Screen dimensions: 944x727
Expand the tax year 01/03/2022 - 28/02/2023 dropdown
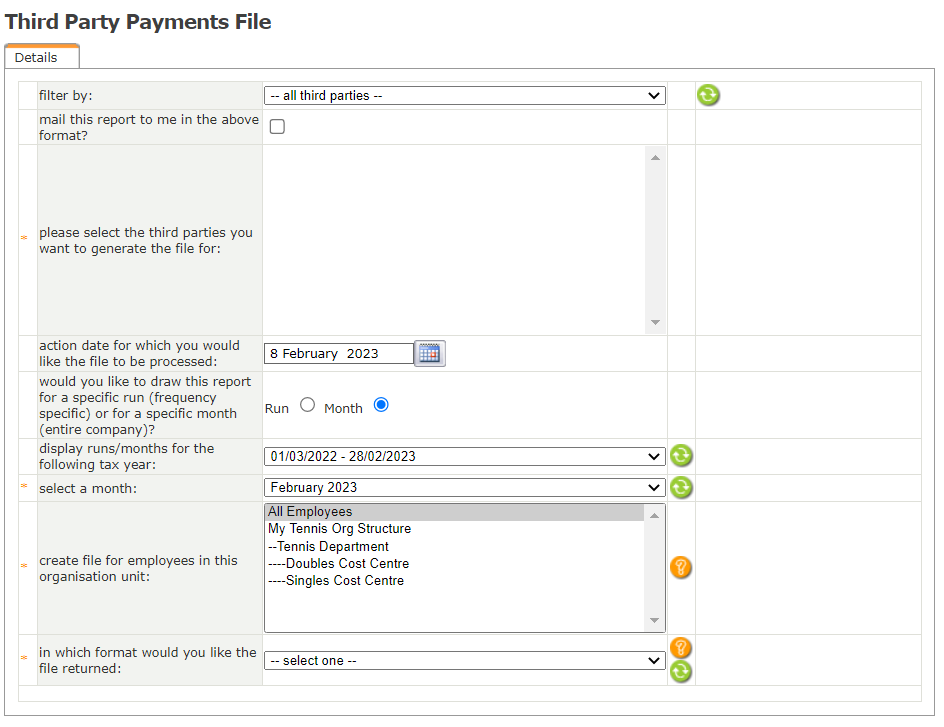464,456
